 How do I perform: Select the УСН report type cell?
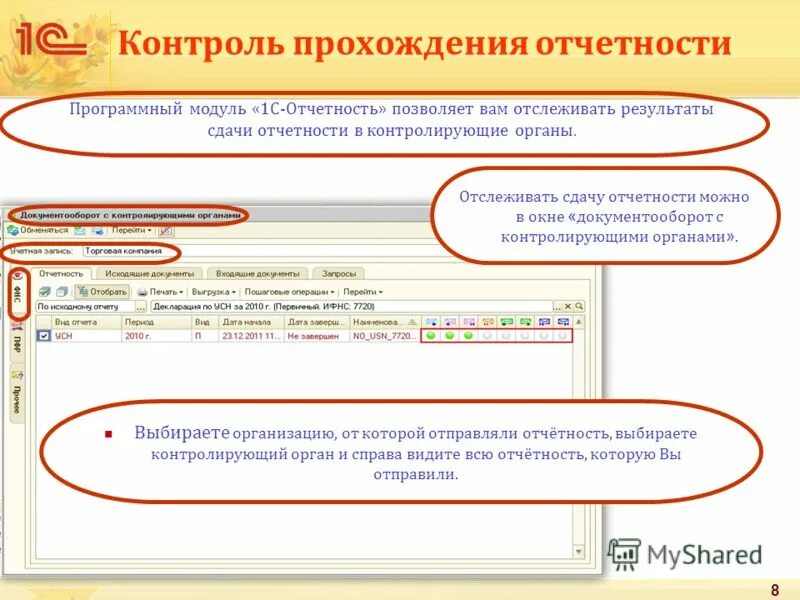[x=86, y=336]
